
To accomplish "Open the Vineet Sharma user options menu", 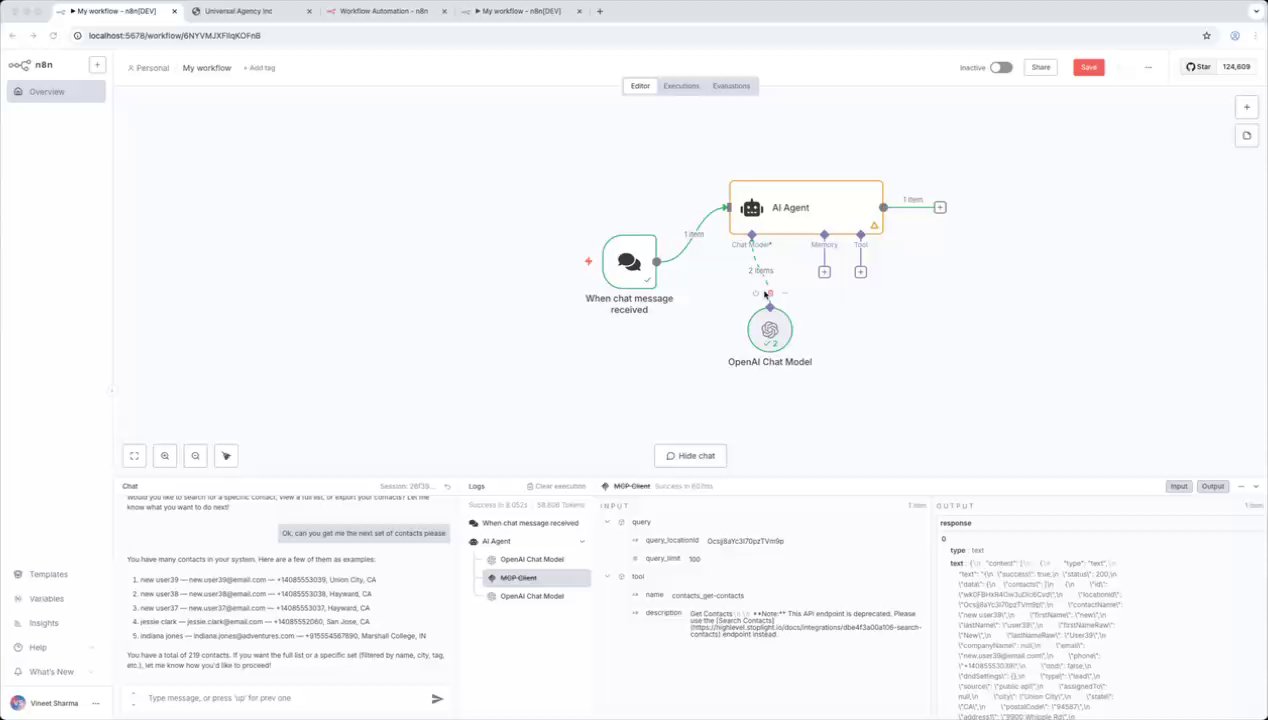I will 96,703.
